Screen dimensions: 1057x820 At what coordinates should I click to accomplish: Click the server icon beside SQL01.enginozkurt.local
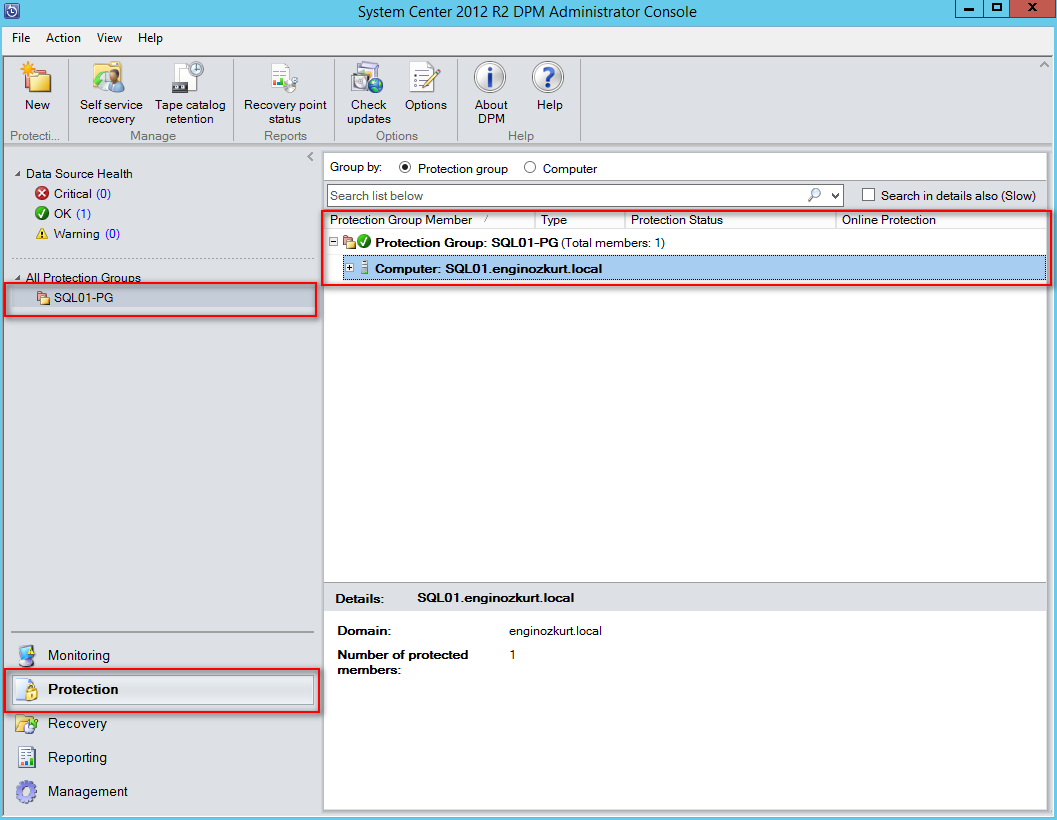click(365, 268)
